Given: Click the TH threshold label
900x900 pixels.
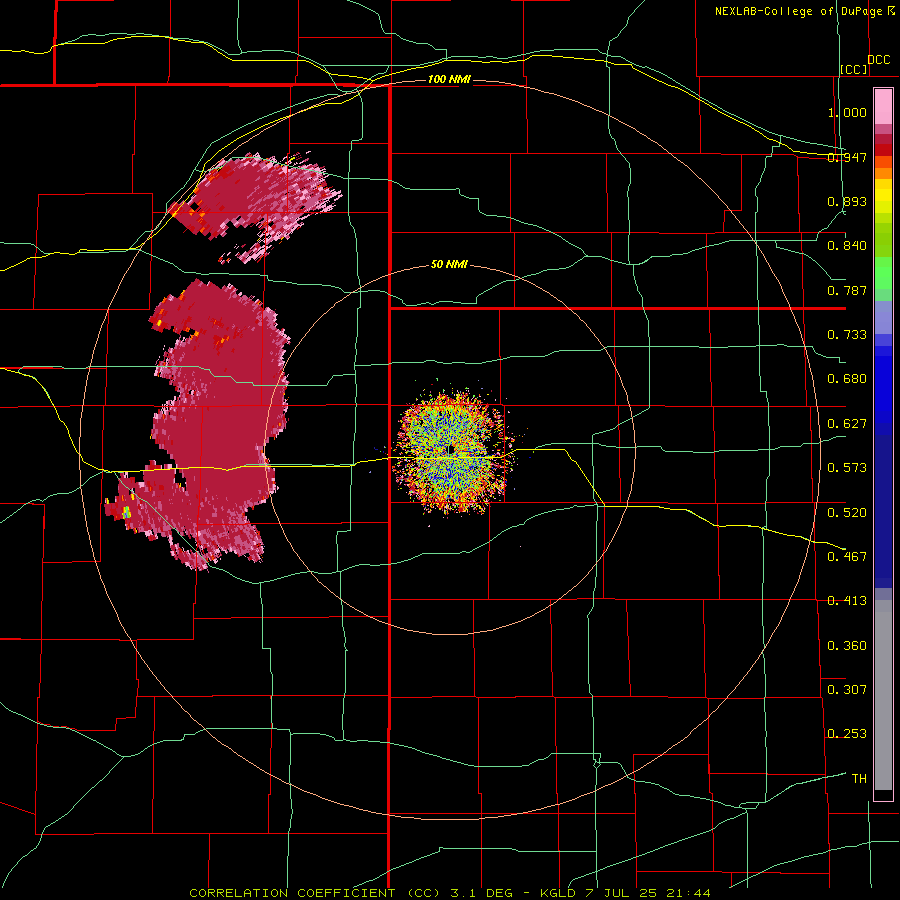Looking at the screenshot, I should pyautogui.click(x=859, y=779).
